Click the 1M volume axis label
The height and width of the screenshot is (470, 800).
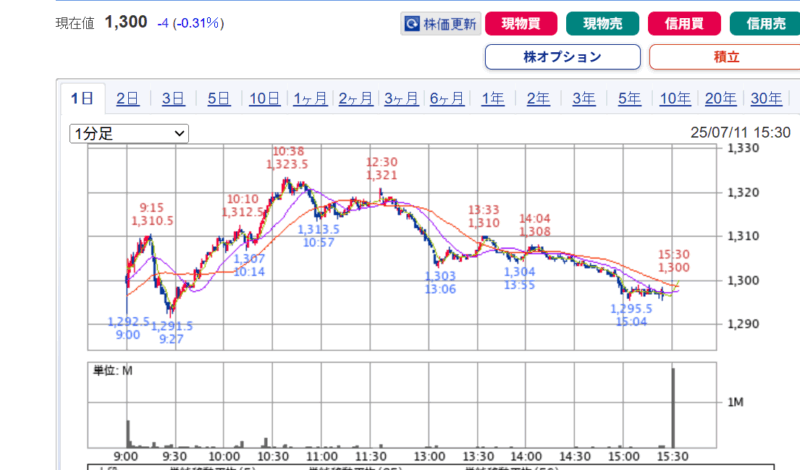[735, 403]
